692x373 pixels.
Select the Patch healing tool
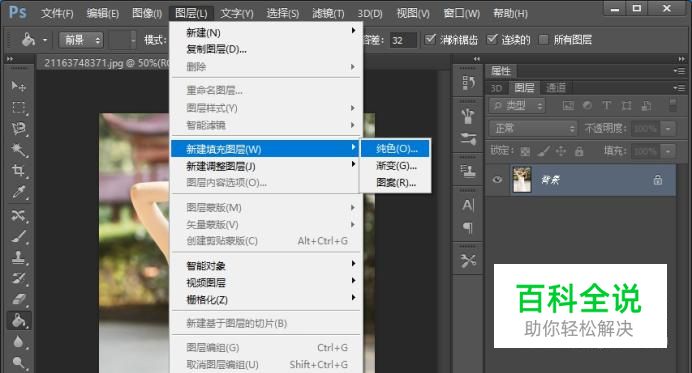pos(19,215)
